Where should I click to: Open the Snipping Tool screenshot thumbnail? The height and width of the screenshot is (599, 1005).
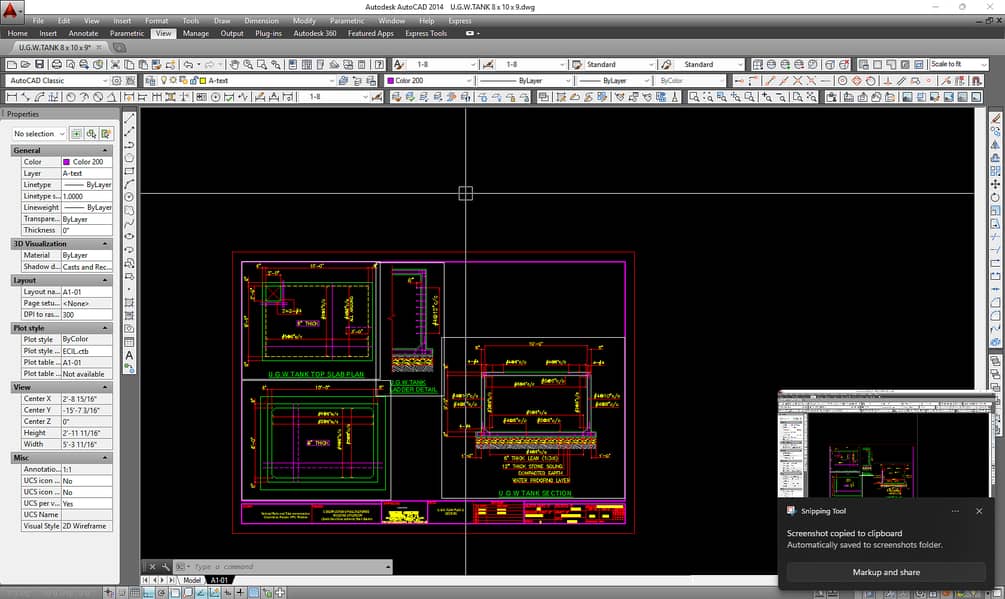pos(886,445)
